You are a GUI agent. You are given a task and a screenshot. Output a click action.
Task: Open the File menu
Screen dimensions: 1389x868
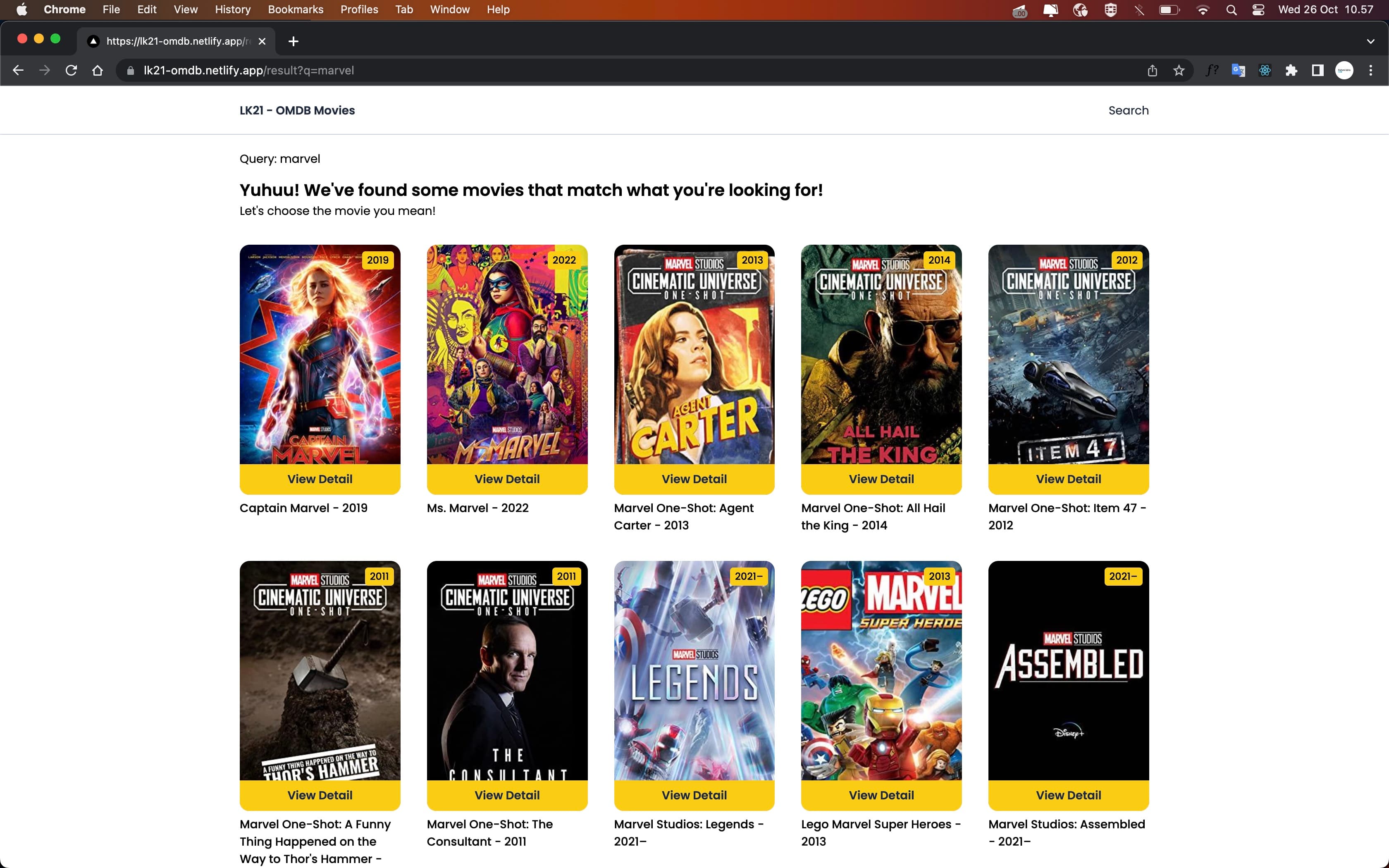tap(111, 9)
